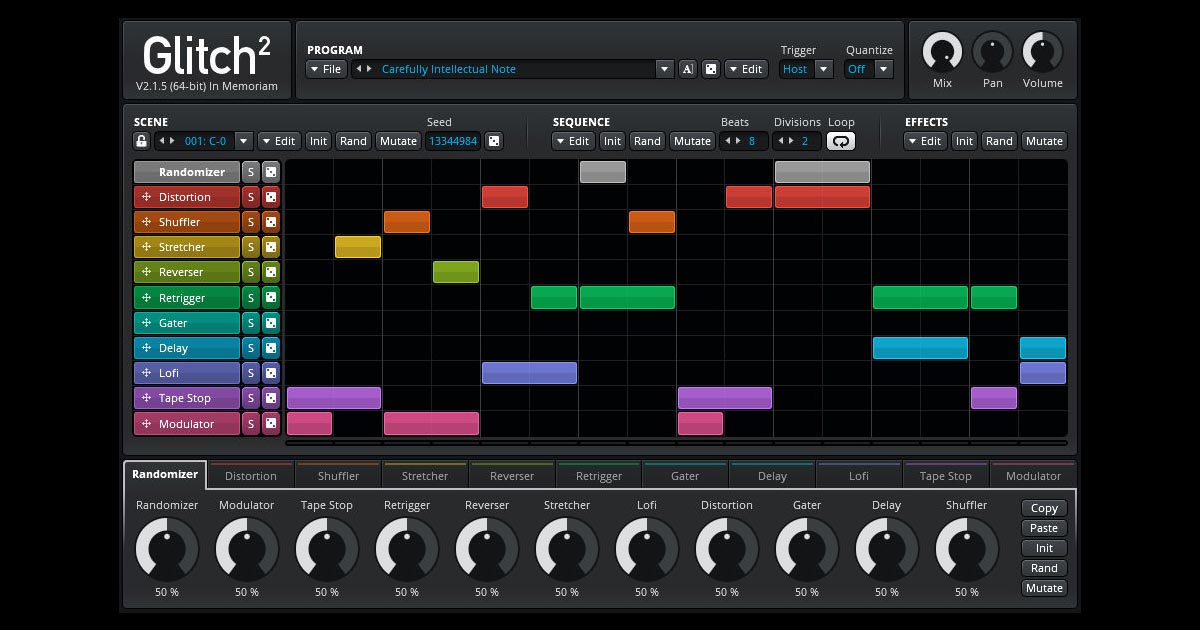This screenshot has width=1200, height=630.
Task: Open the Scene Edit dropdown
Action: [279, 141]
